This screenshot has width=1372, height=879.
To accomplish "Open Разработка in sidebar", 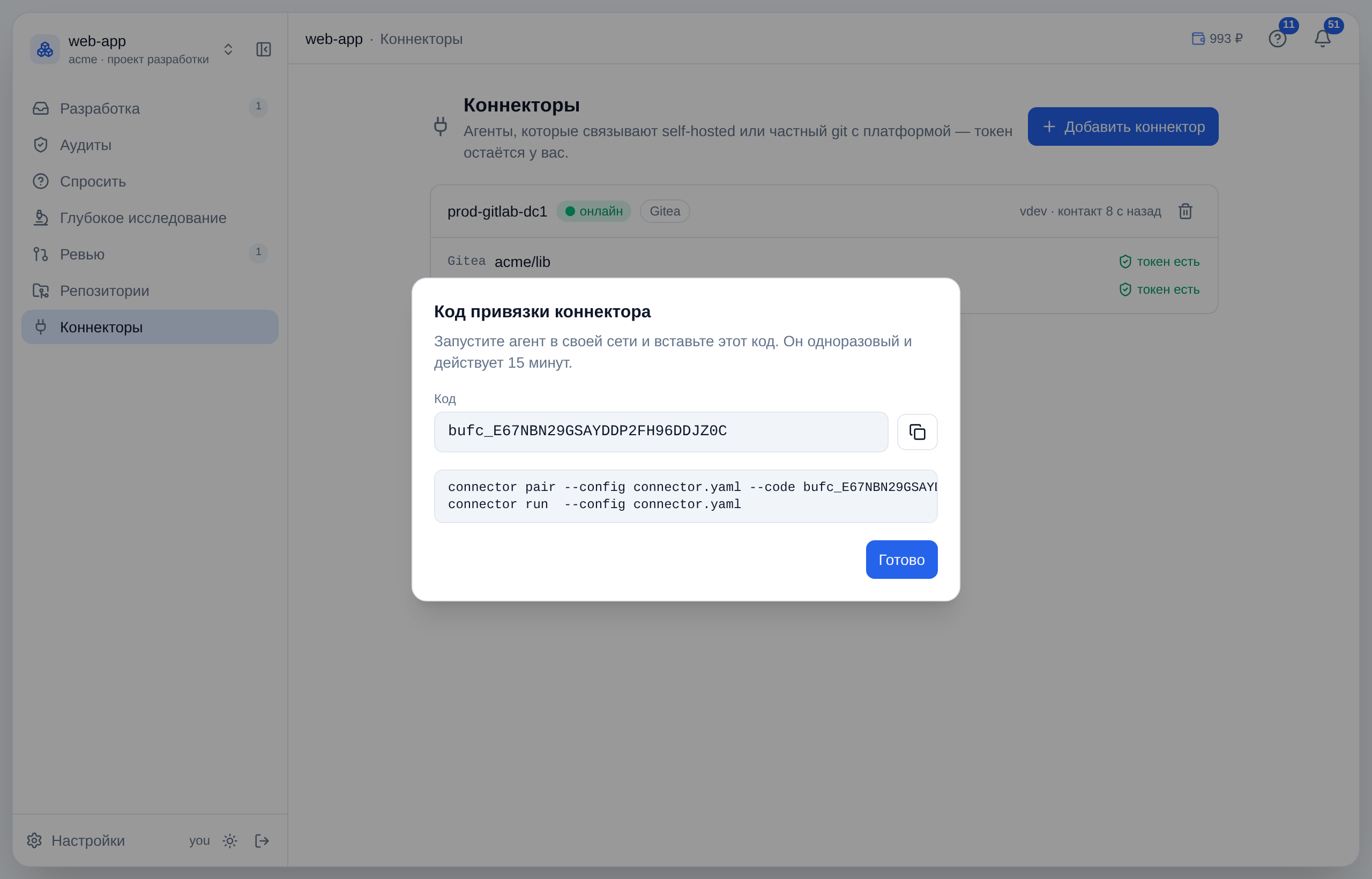I will (x=150, y=108).
